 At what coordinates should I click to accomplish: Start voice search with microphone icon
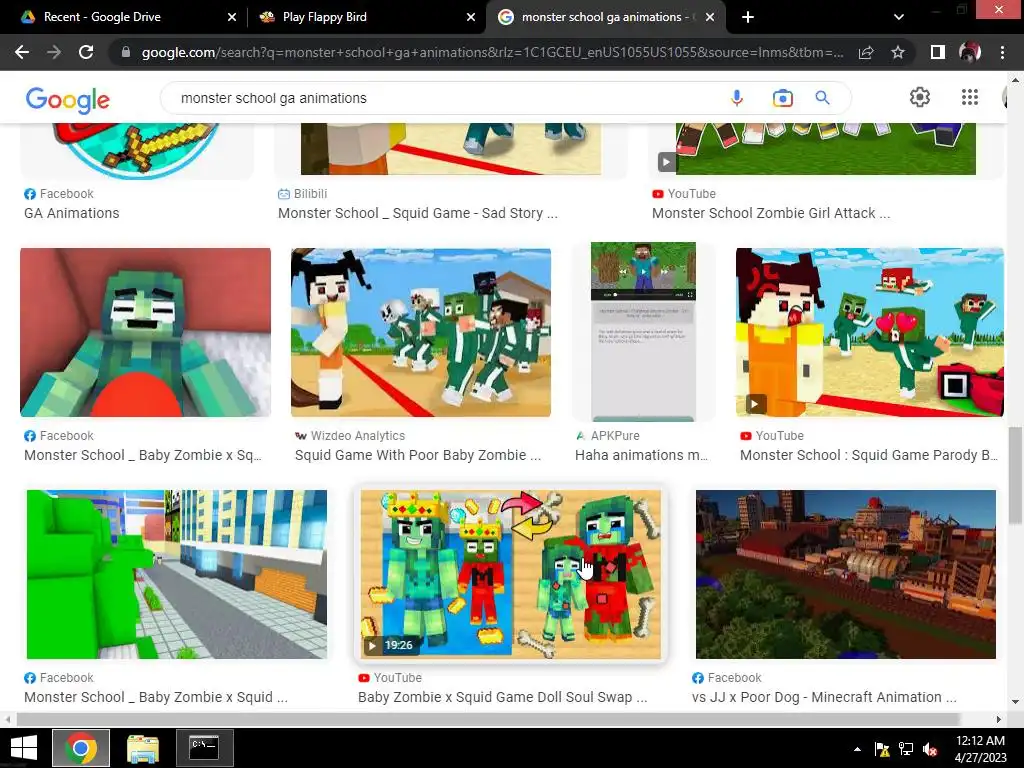737,98
